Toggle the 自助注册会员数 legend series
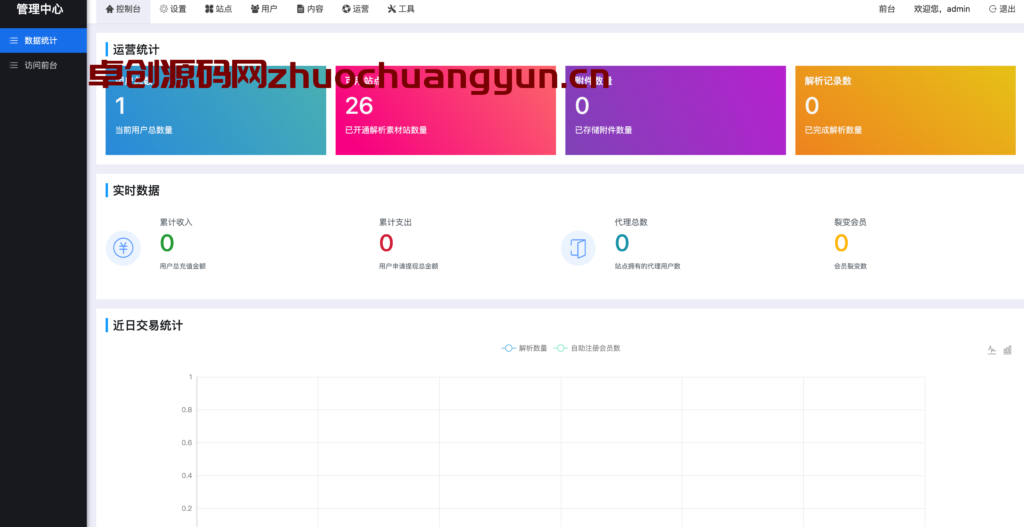 587,348
